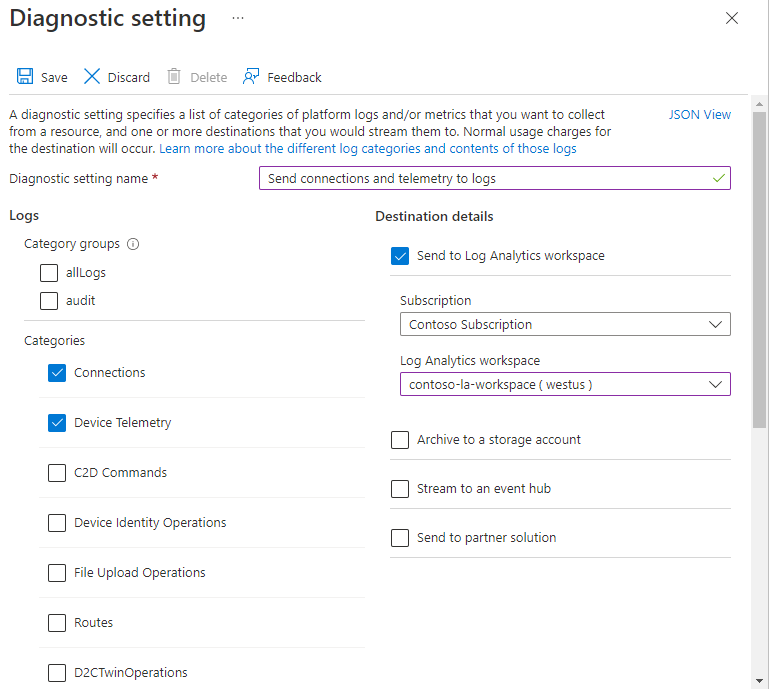Check the Send to partner solution box
This screenshot has width=769, height=689.
(400, 538)
